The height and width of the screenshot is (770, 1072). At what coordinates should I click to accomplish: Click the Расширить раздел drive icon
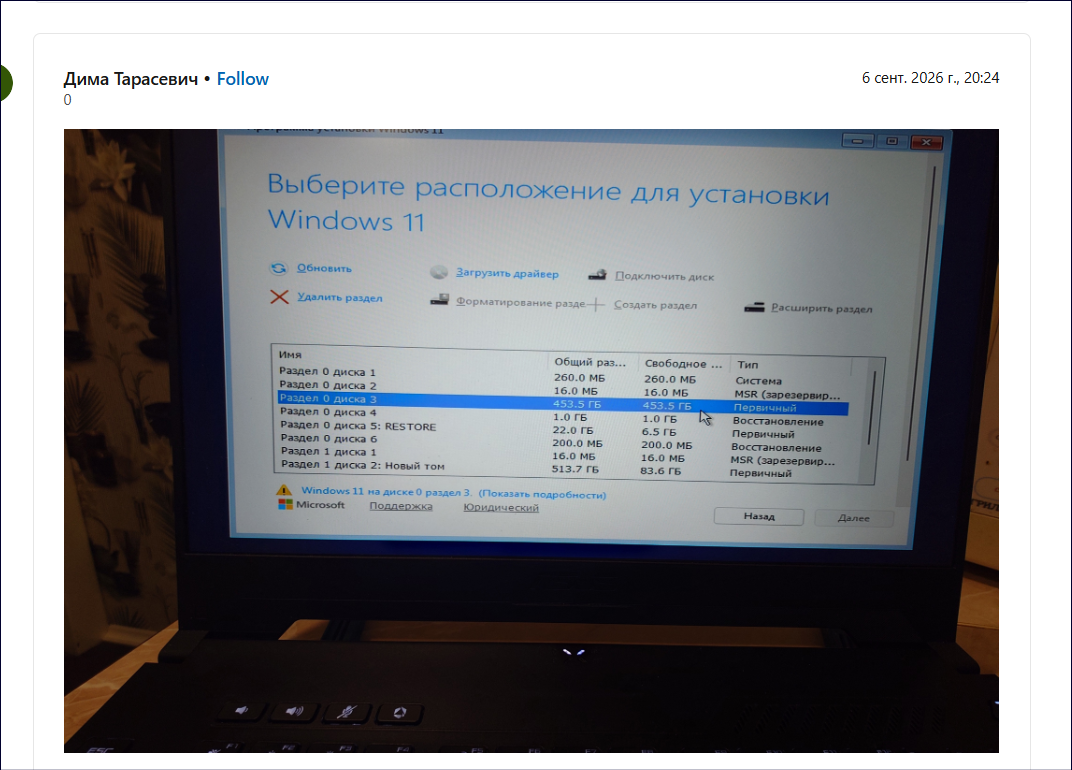tap(754, 307)
